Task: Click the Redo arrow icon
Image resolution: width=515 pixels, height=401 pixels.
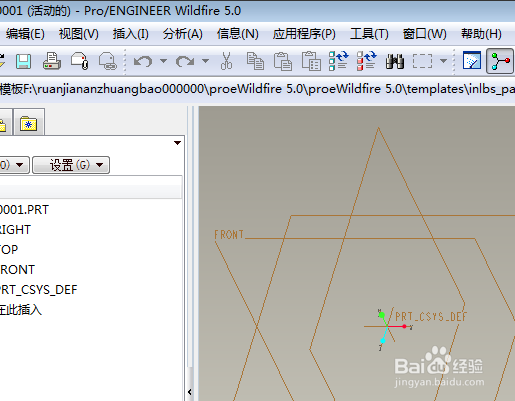Action: coord(185,61)
